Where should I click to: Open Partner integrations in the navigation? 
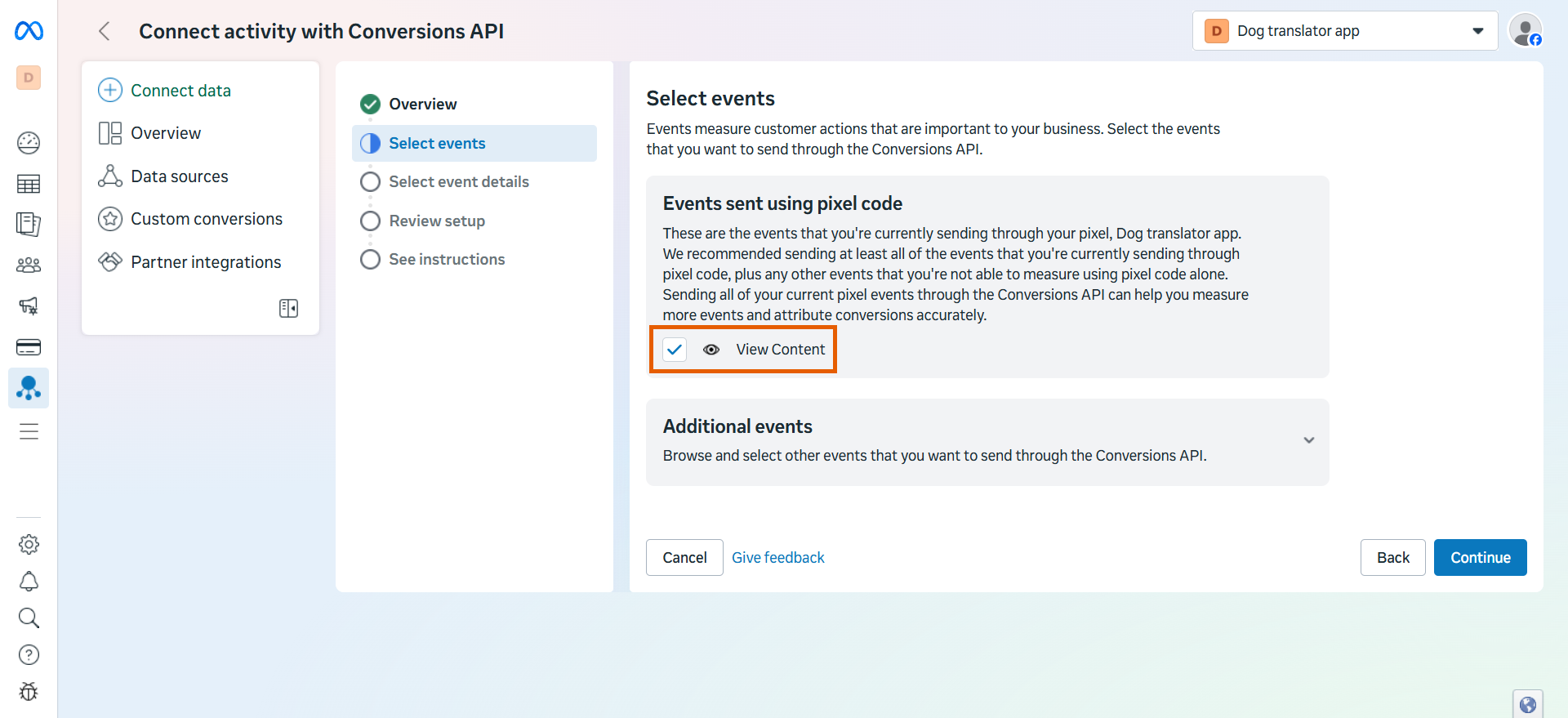tap(206, 262)
